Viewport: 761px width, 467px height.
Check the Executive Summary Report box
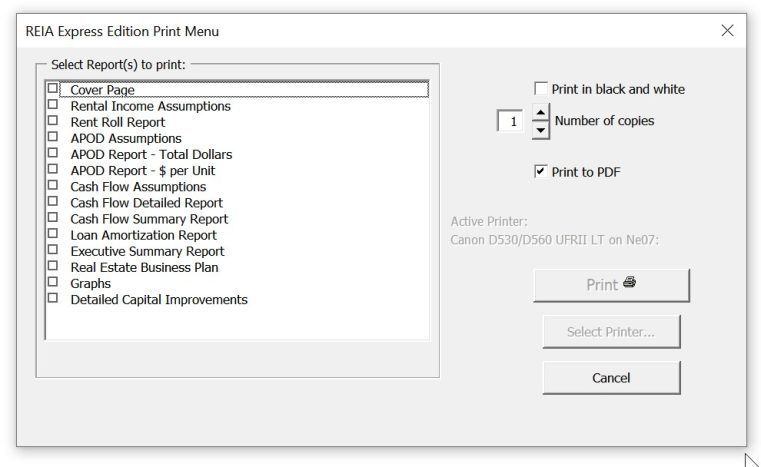[x=53, y=250]
